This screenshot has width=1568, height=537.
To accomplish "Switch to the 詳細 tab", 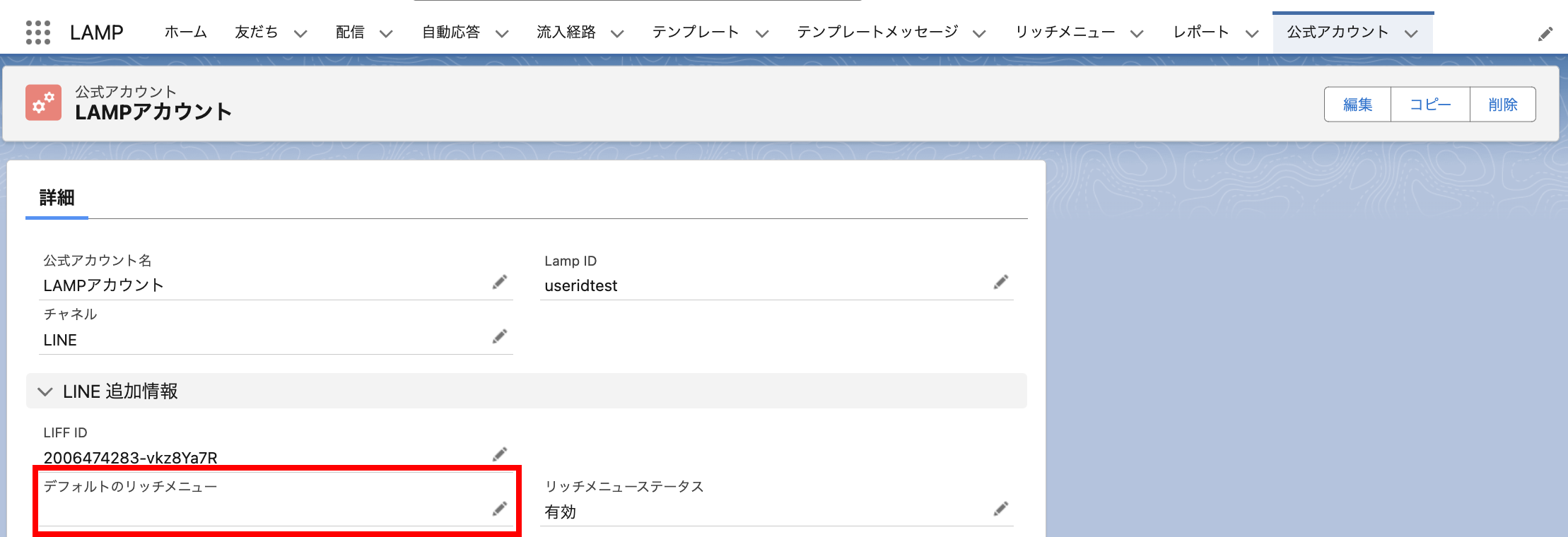I will pyautogui.click(x=57, y=198).
